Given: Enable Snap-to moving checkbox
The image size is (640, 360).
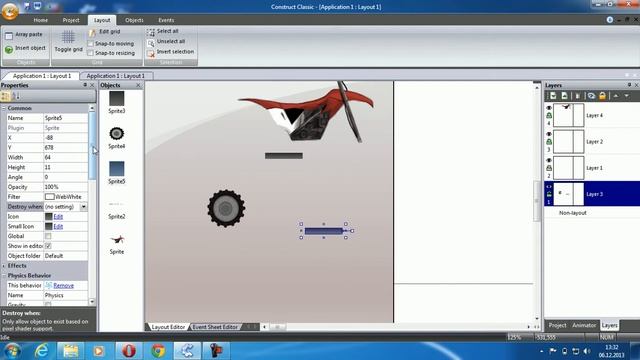Looking at the screenshot, I should [x=91, y=44].
